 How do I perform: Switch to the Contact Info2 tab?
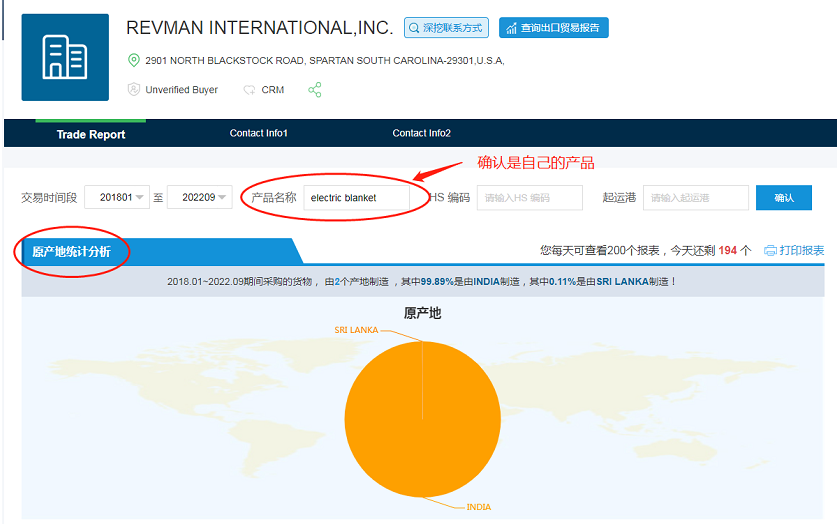[x=422, y=133]
